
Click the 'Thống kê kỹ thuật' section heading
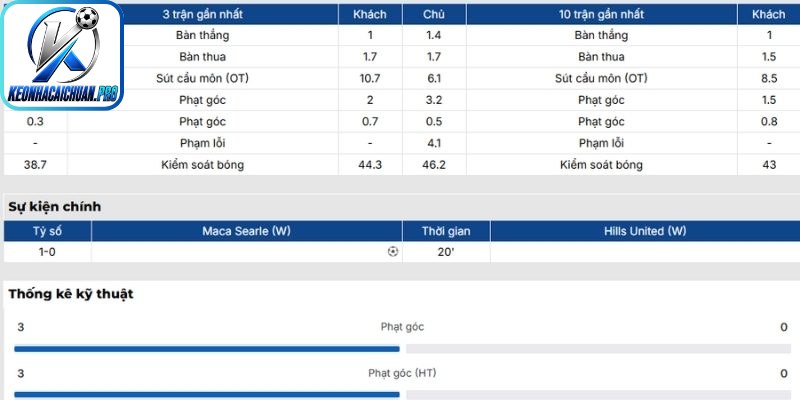tap(71, 294)
